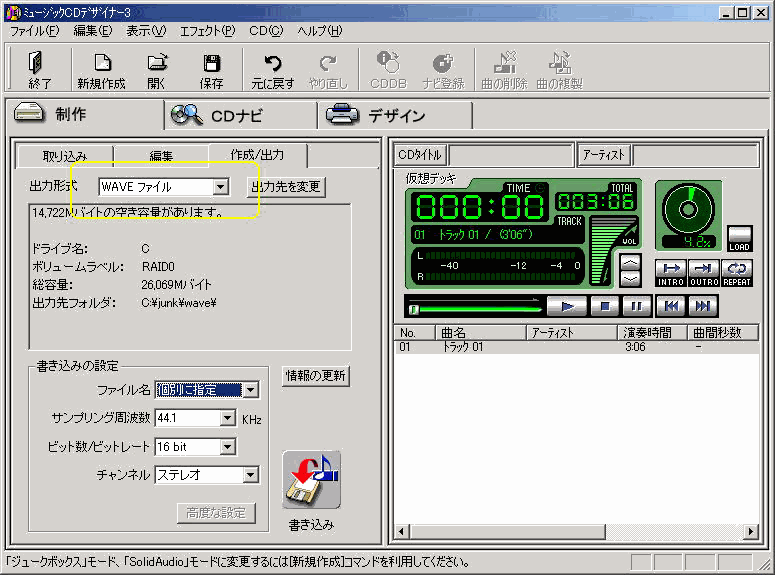Click the CDタイトル input field
The height and width of the screenshot is (575, 775).
[x=509, y=155]
